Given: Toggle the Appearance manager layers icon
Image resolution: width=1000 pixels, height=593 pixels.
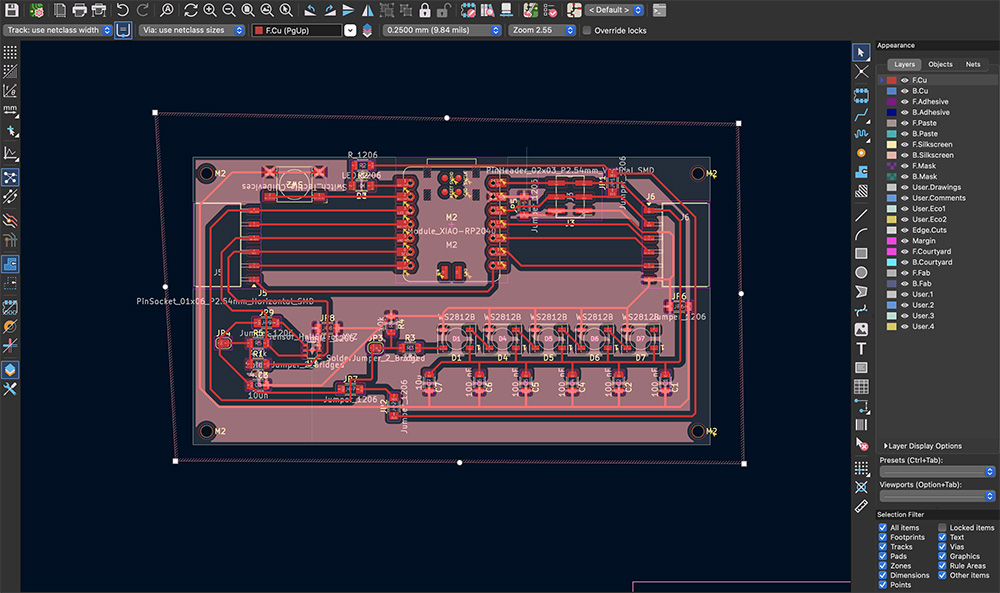Looking at the screenshot, I should 10,370.
